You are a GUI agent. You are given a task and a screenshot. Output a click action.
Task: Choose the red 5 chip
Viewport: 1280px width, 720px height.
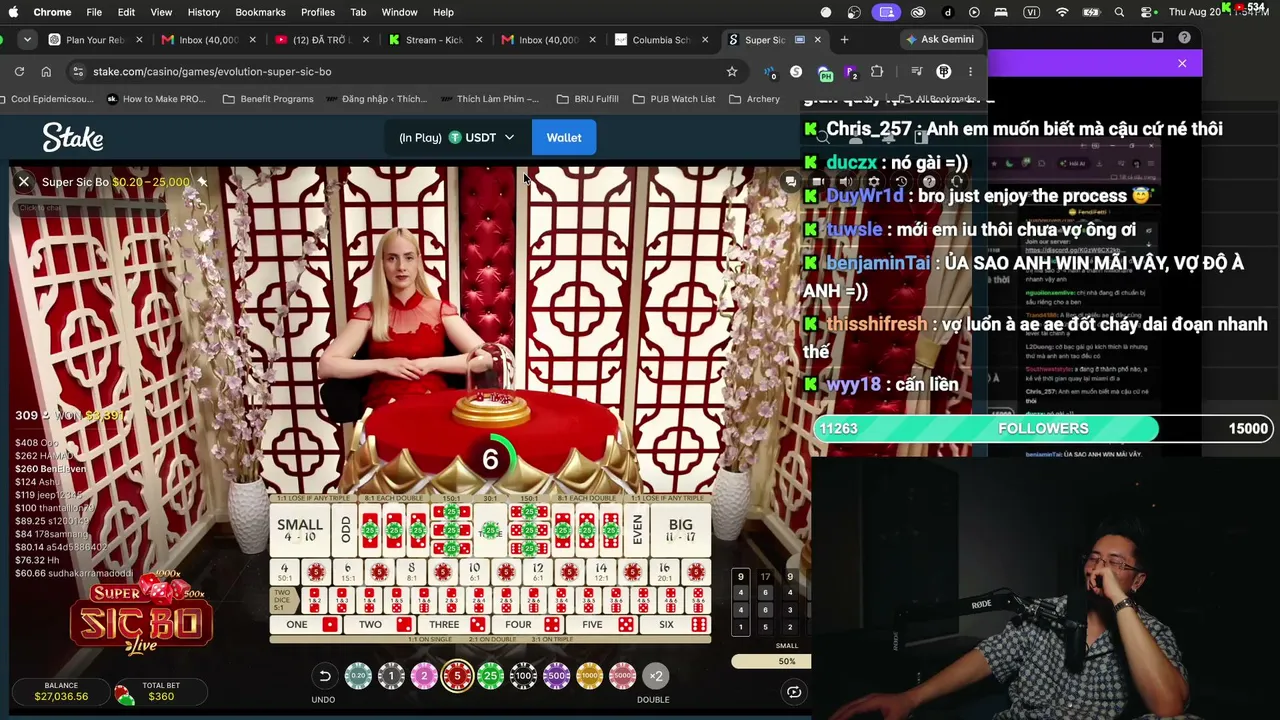click(457, 676)
